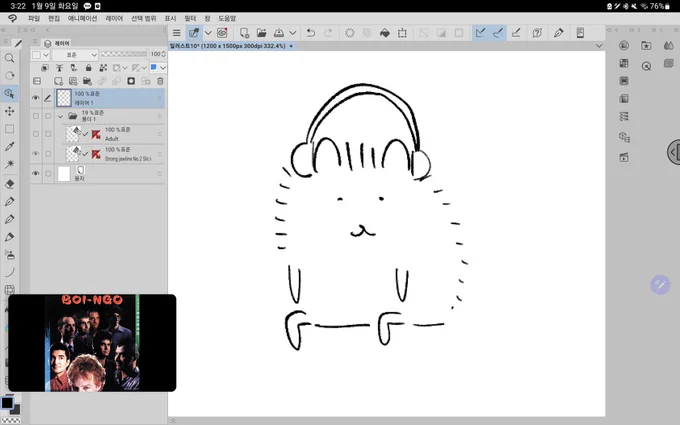The height and width of the screenshot is (425, 680).
Task: Open dropdown arrow beside the Clip Studio icon
Action: pyautogui.click(x=208, y=33)
